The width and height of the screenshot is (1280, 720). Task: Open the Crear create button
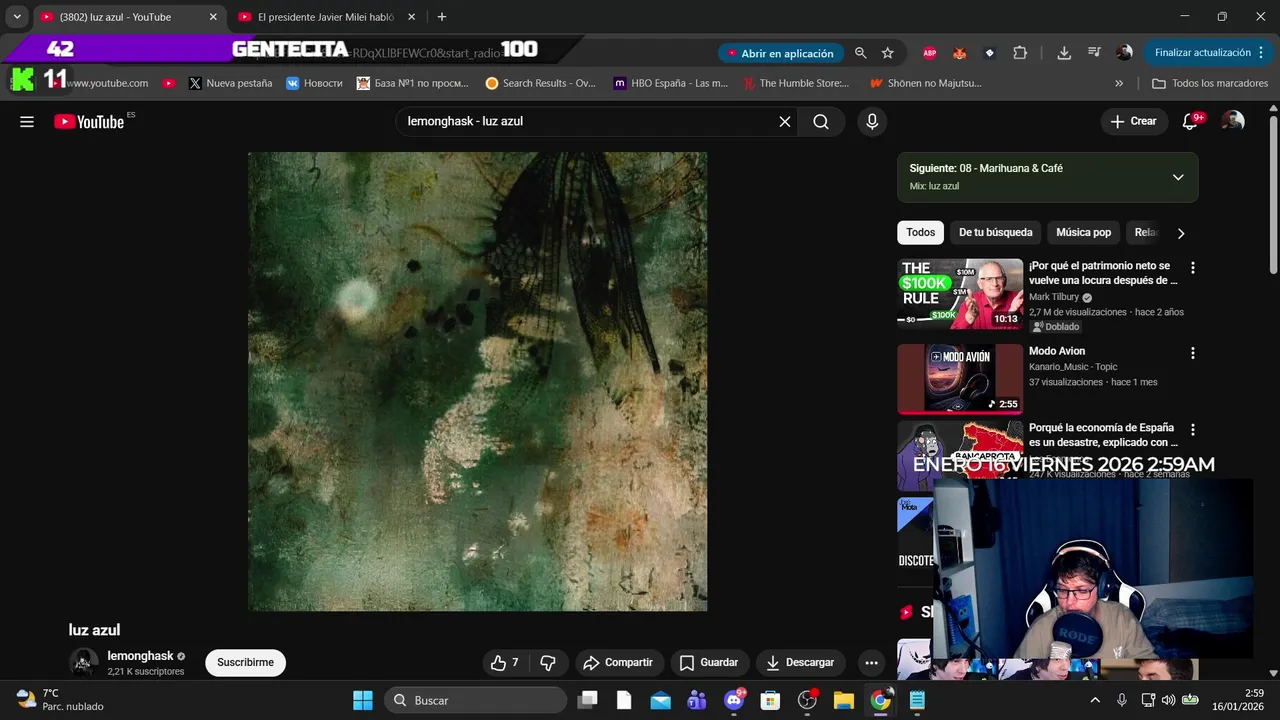(1134, 121)
